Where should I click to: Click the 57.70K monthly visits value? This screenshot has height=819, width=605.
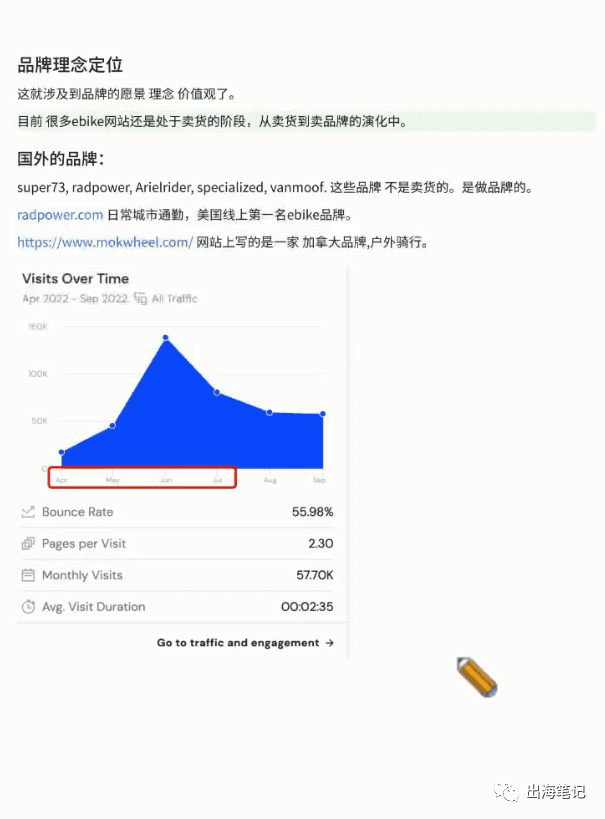pyautogui.click(x=315, y=575)
